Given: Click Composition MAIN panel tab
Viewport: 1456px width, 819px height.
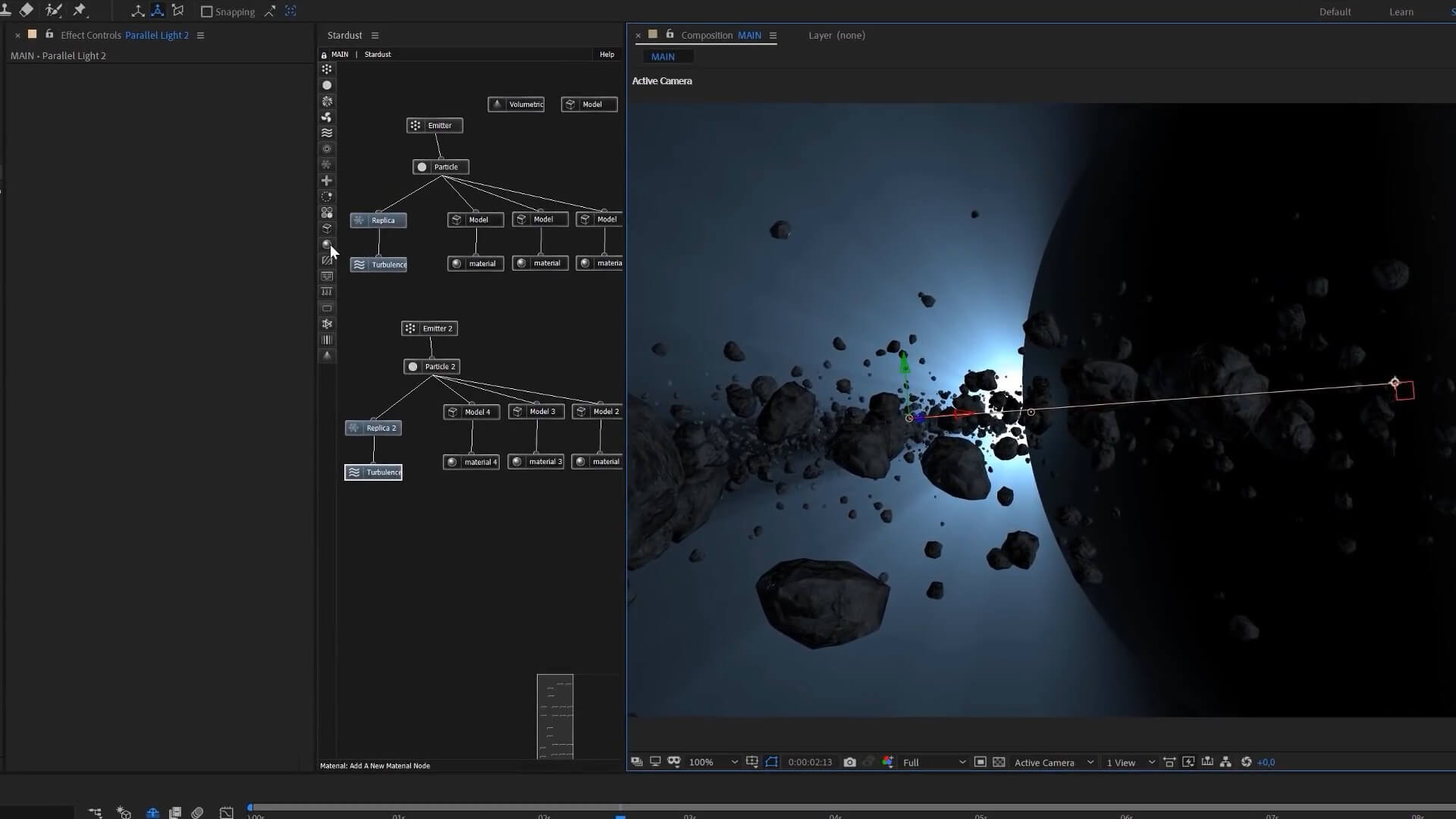Looking at the screenshot, I should (x=720, y=35).
